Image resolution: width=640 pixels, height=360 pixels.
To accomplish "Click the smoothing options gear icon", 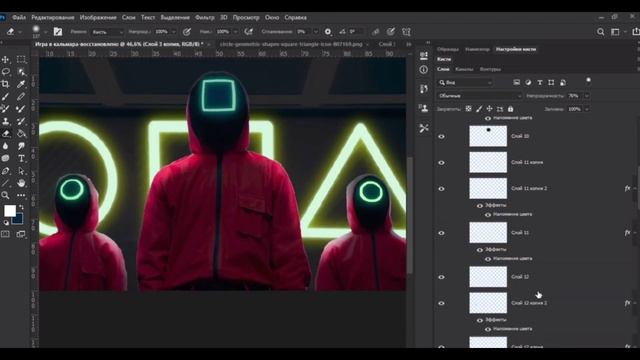I will (328, 31).
